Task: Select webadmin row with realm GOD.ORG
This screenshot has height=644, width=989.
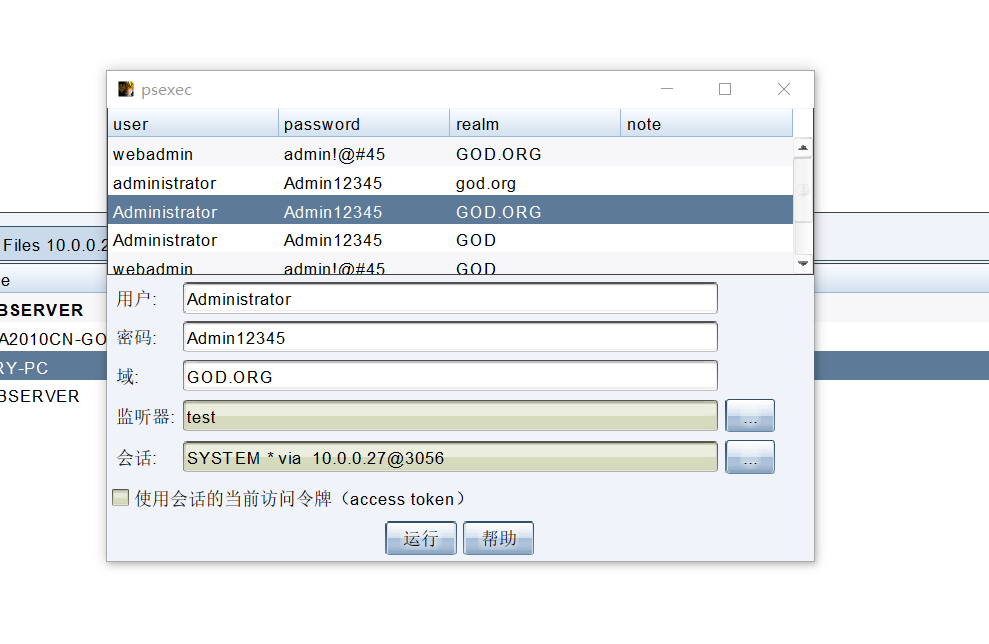Action: coord(450,154)
